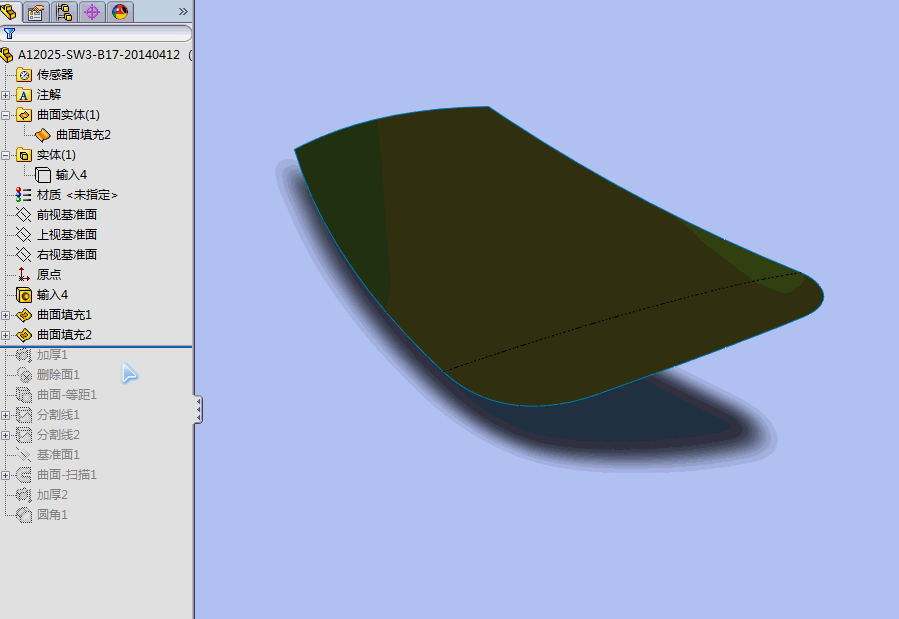
Task: Select the 曲面-等距1 offset surface icon
Action: [x=24, y=395]
